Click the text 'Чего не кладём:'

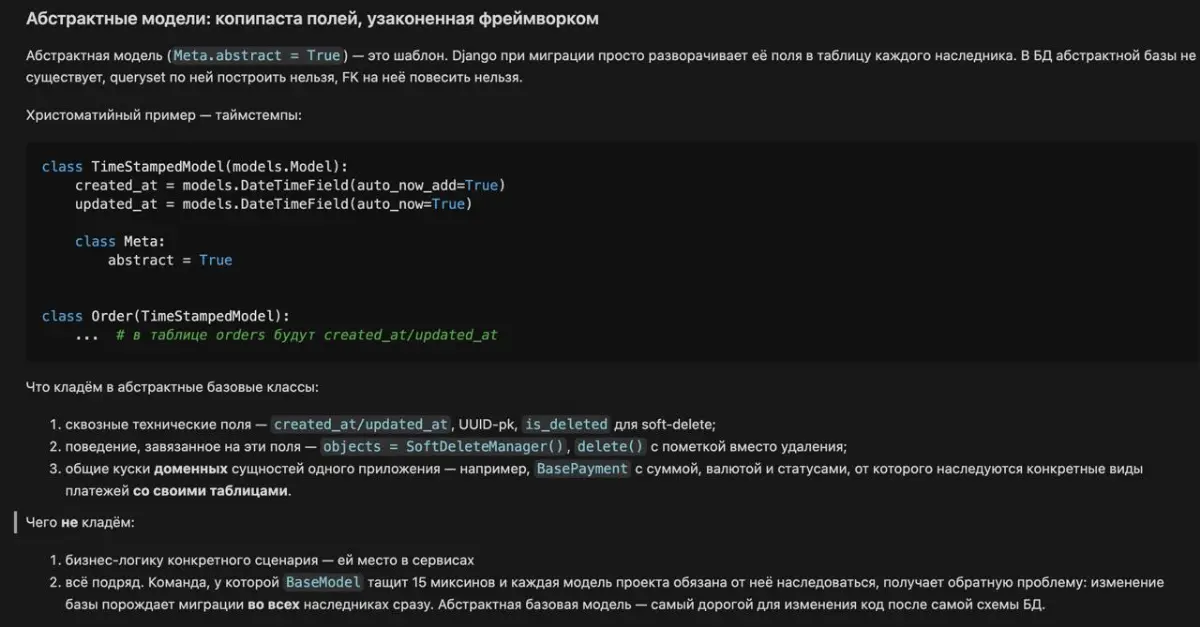click(80, 522)
